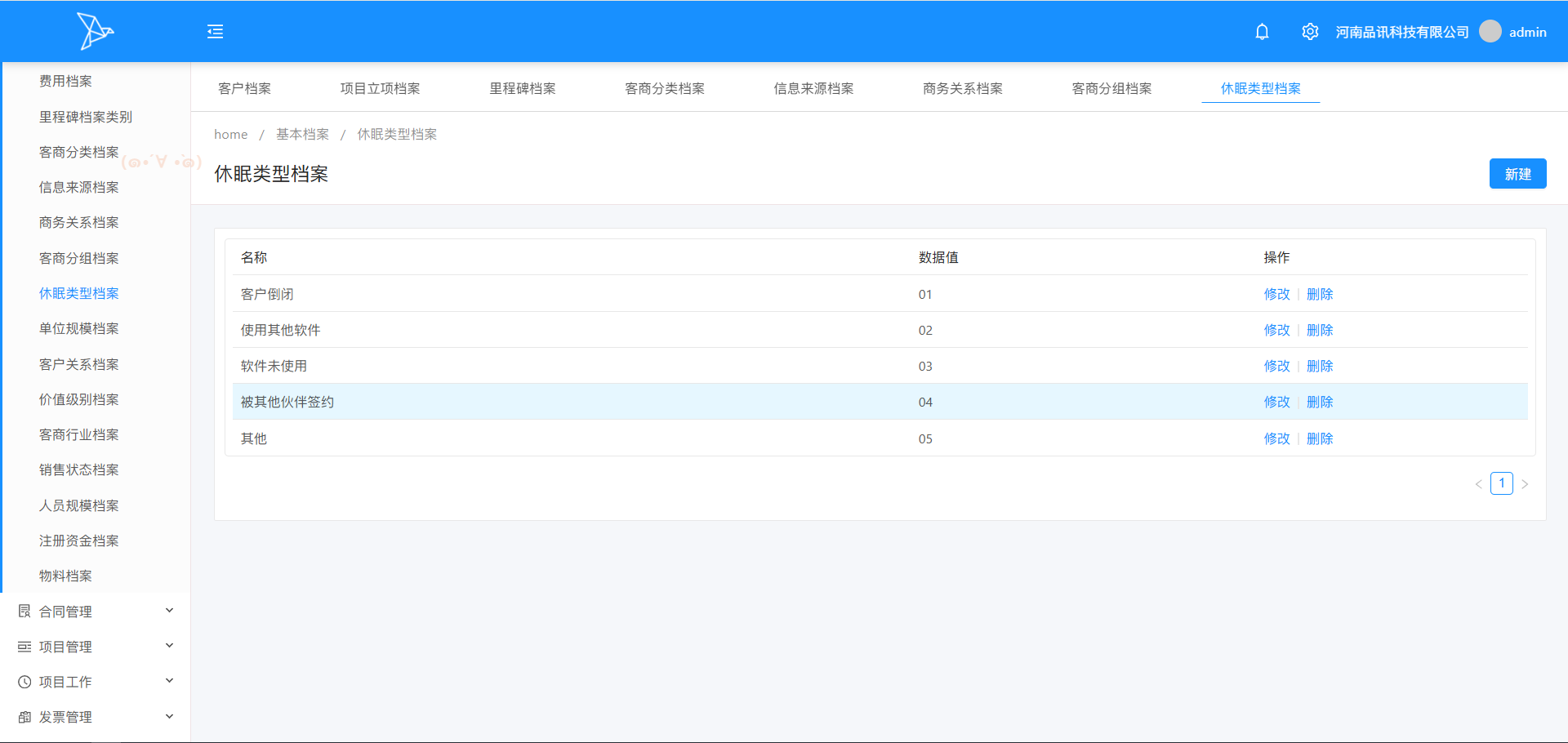1568x743 pixels.
Task: Open 客商分类档案 in sidebar
Action: click(79, 152)
